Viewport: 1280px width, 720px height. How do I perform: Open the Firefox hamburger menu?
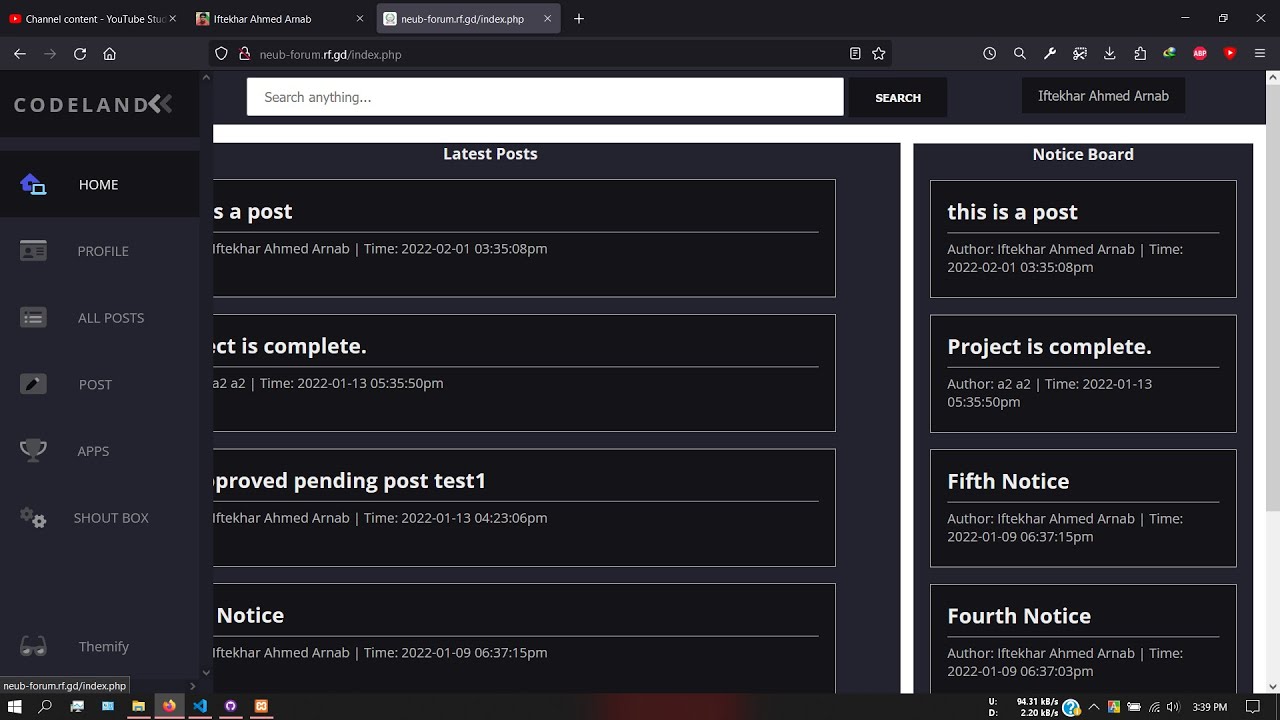1260,54
